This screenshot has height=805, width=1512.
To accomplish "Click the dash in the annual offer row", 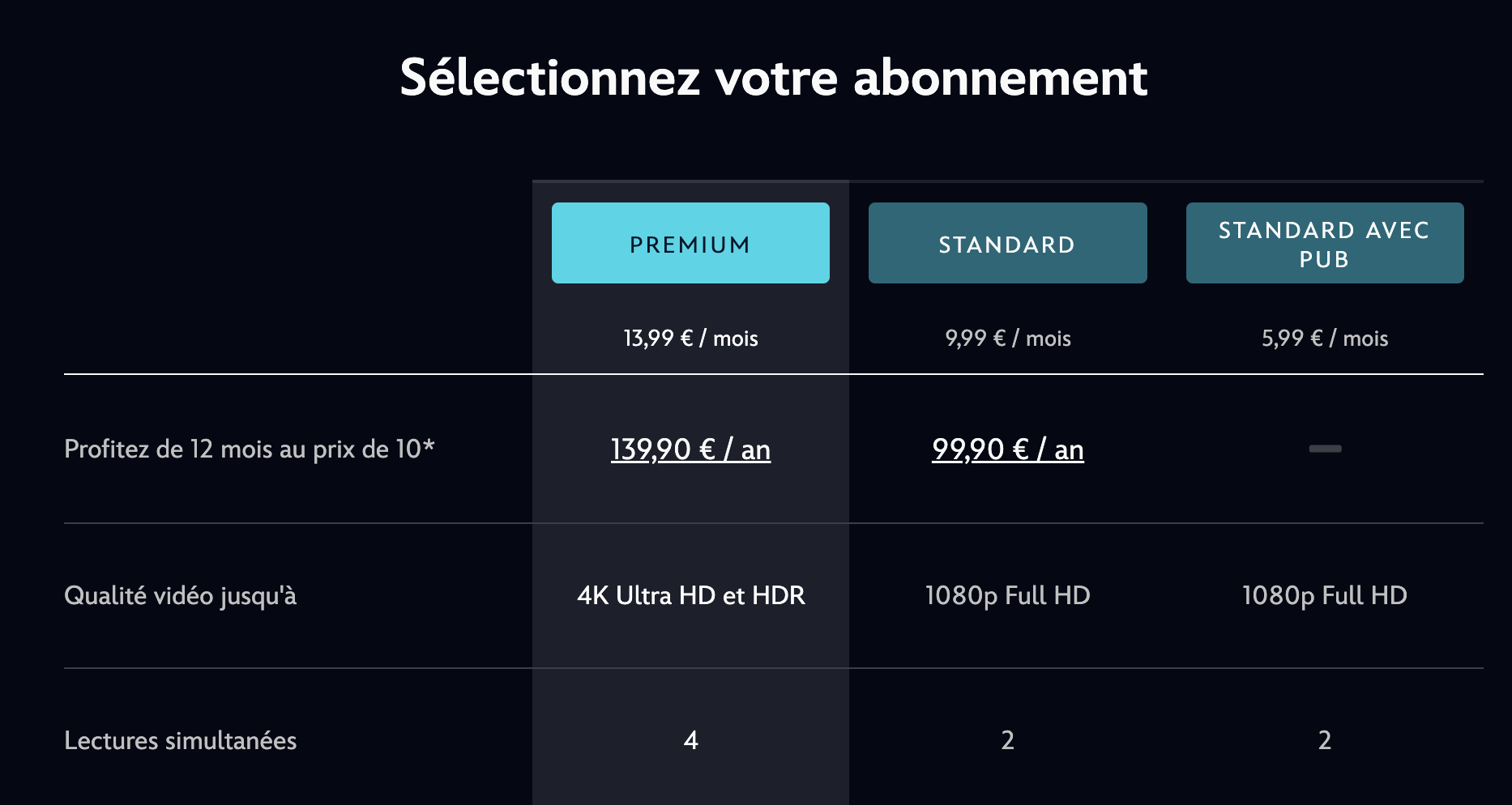I will pyautogui.click(x=1324, y=449).
